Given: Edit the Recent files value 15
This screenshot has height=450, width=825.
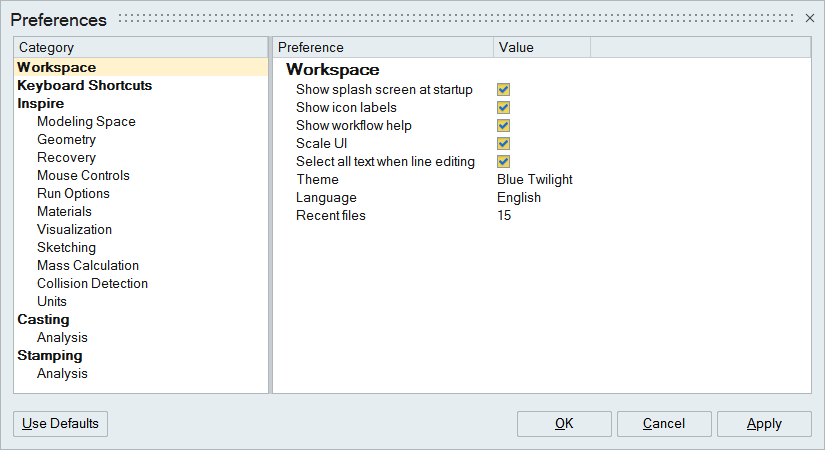Looking at the screenshot, I should (504, 215).
